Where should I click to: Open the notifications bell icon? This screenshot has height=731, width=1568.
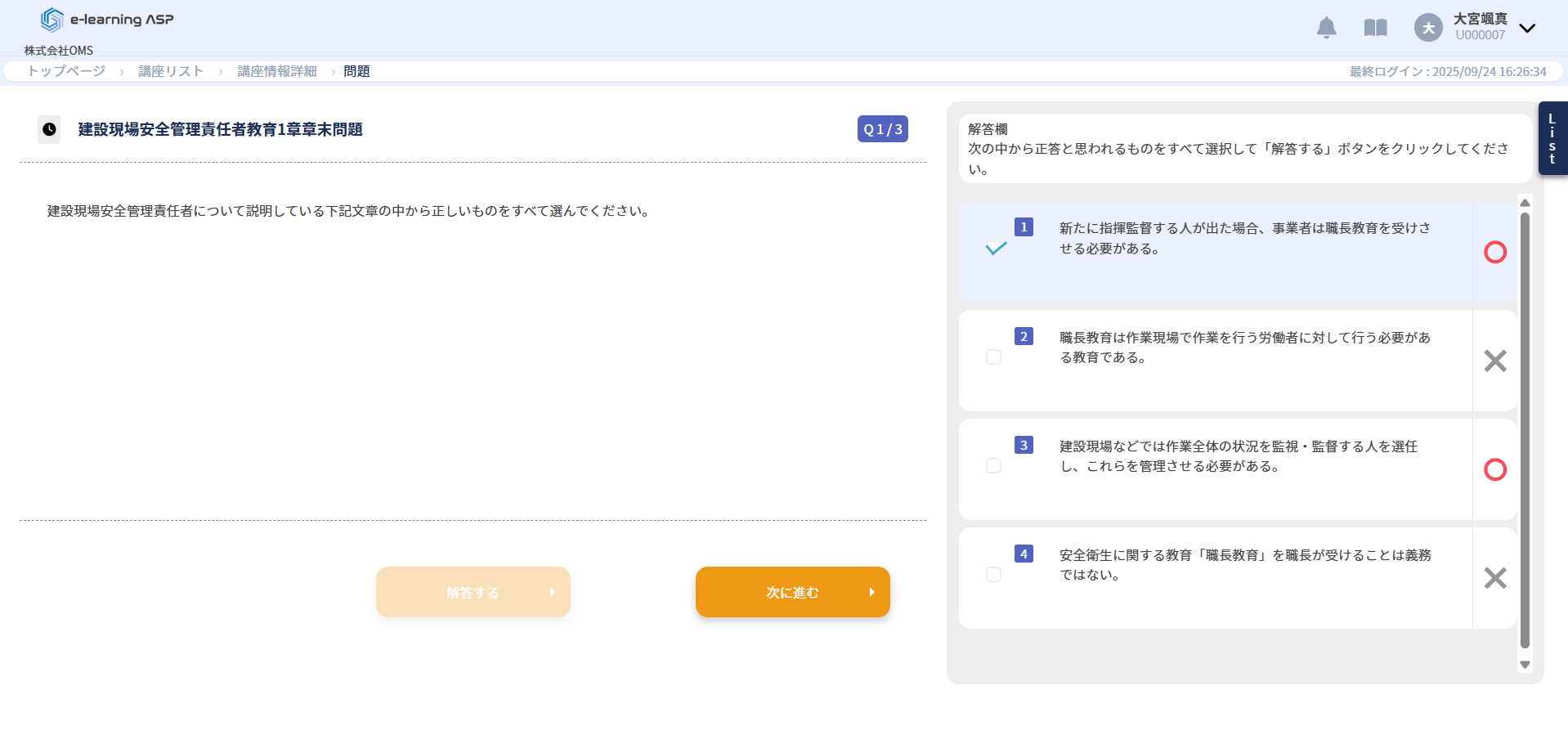tap(1326, 28)
